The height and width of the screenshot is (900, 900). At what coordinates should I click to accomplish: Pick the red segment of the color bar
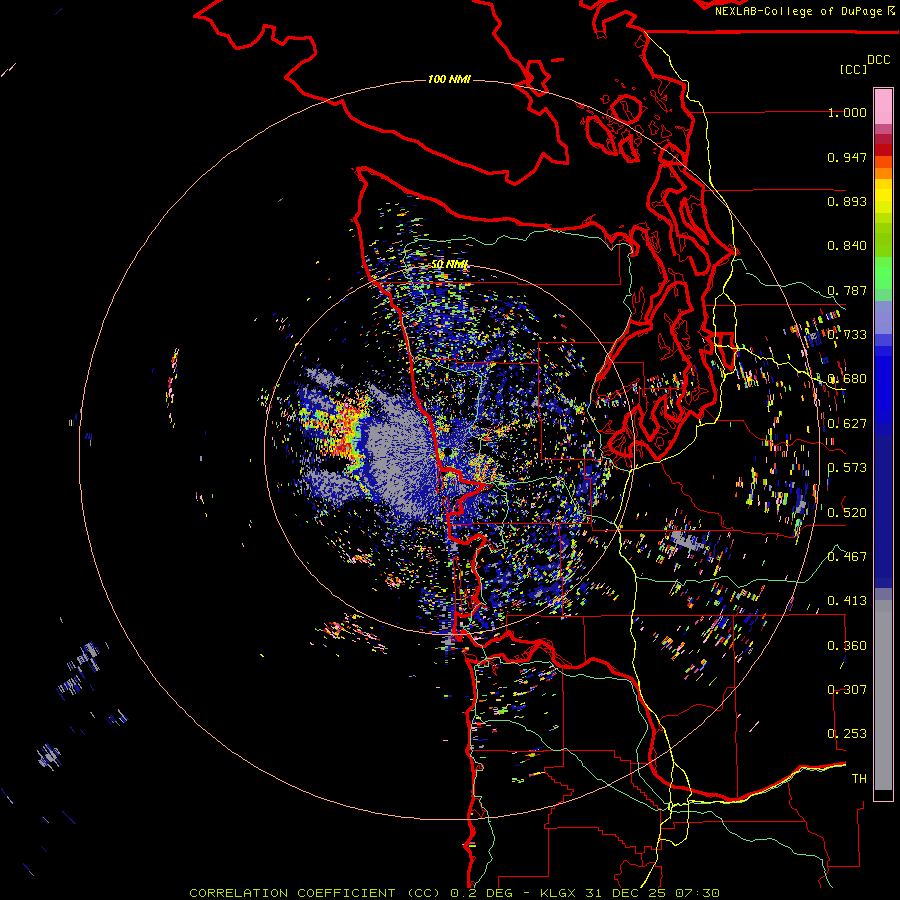(883, 149)
